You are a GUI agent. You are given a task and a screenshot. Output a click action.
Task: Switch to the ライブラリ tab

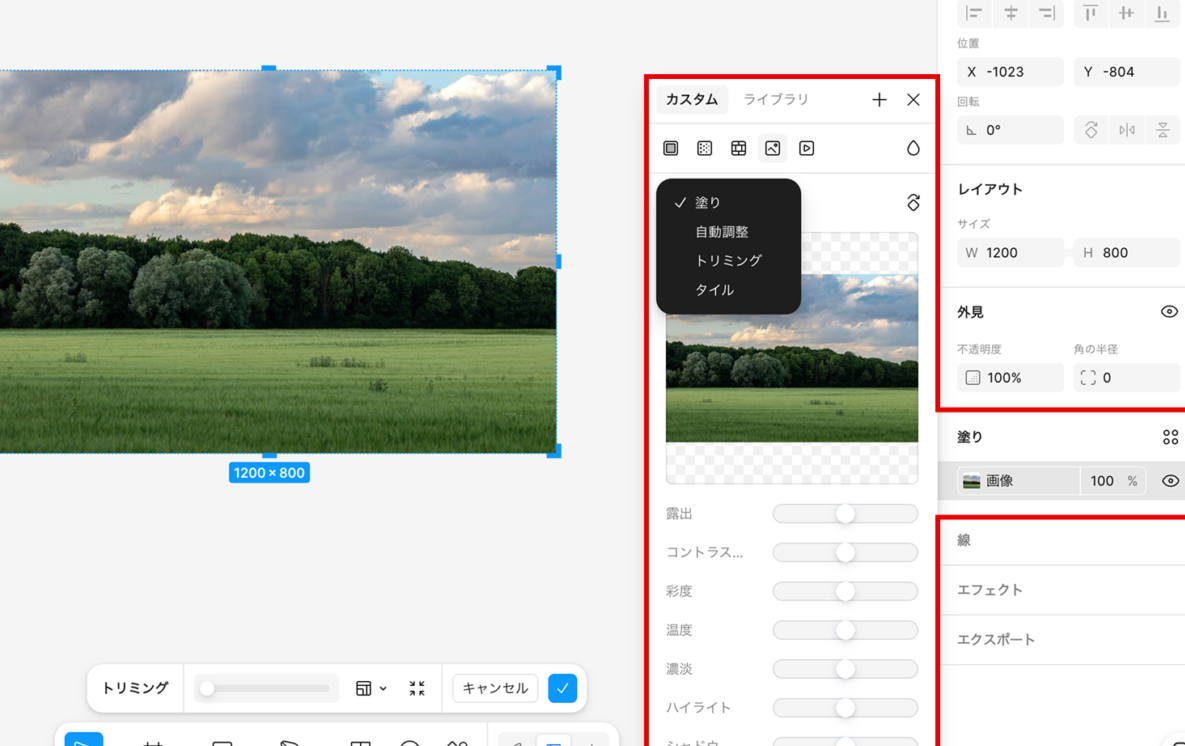(776, 99)
